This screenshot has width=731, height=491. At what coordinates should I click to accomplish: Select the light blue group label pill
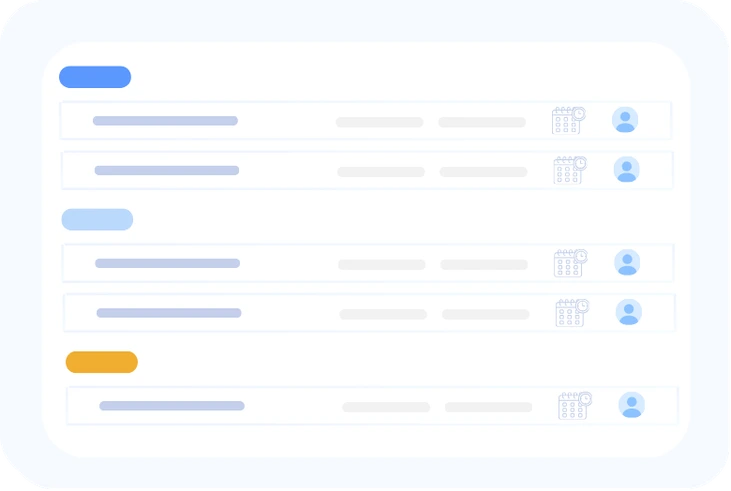pos(97,219)
